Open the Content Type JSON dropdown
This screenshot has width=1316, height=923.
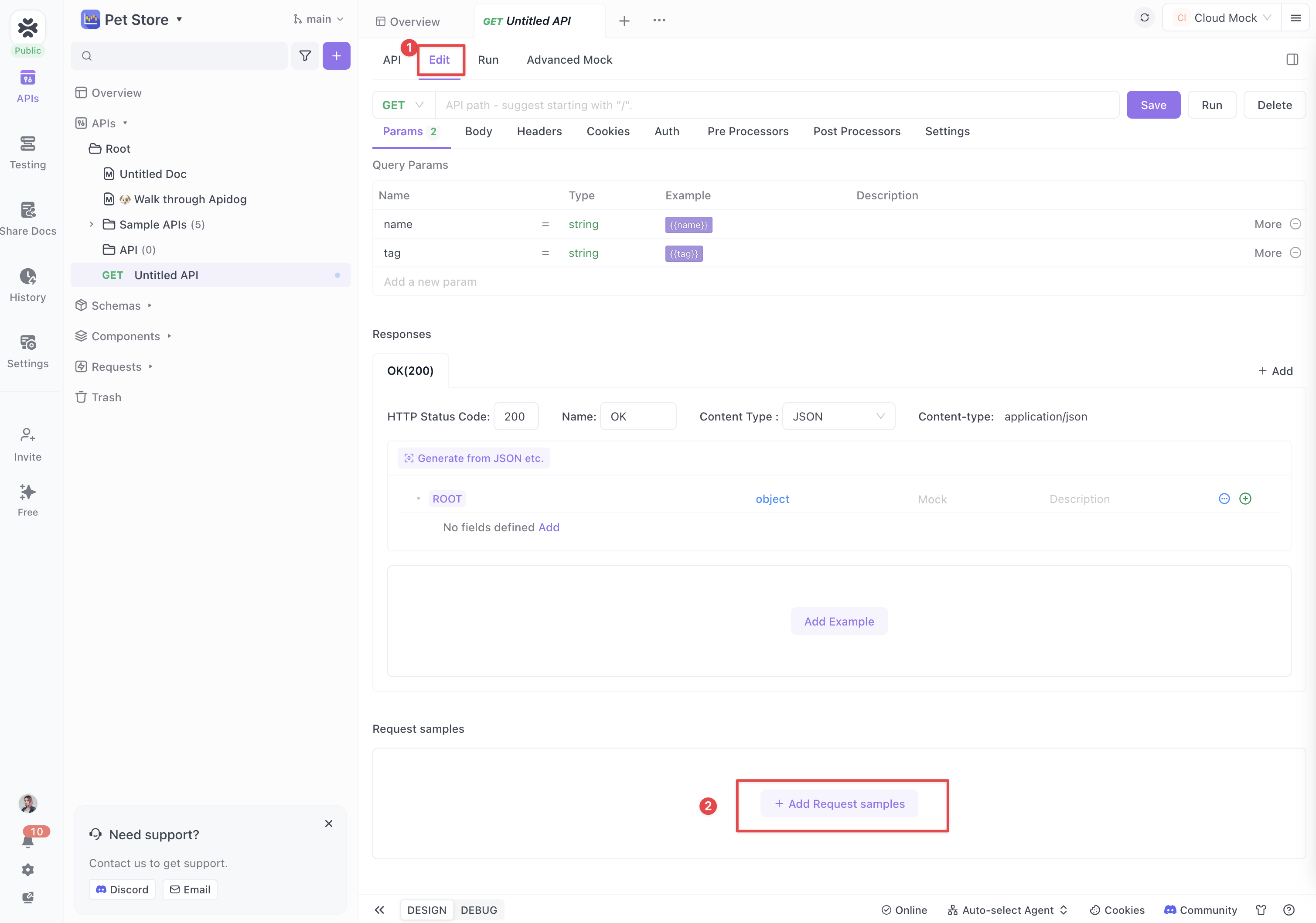838,417
